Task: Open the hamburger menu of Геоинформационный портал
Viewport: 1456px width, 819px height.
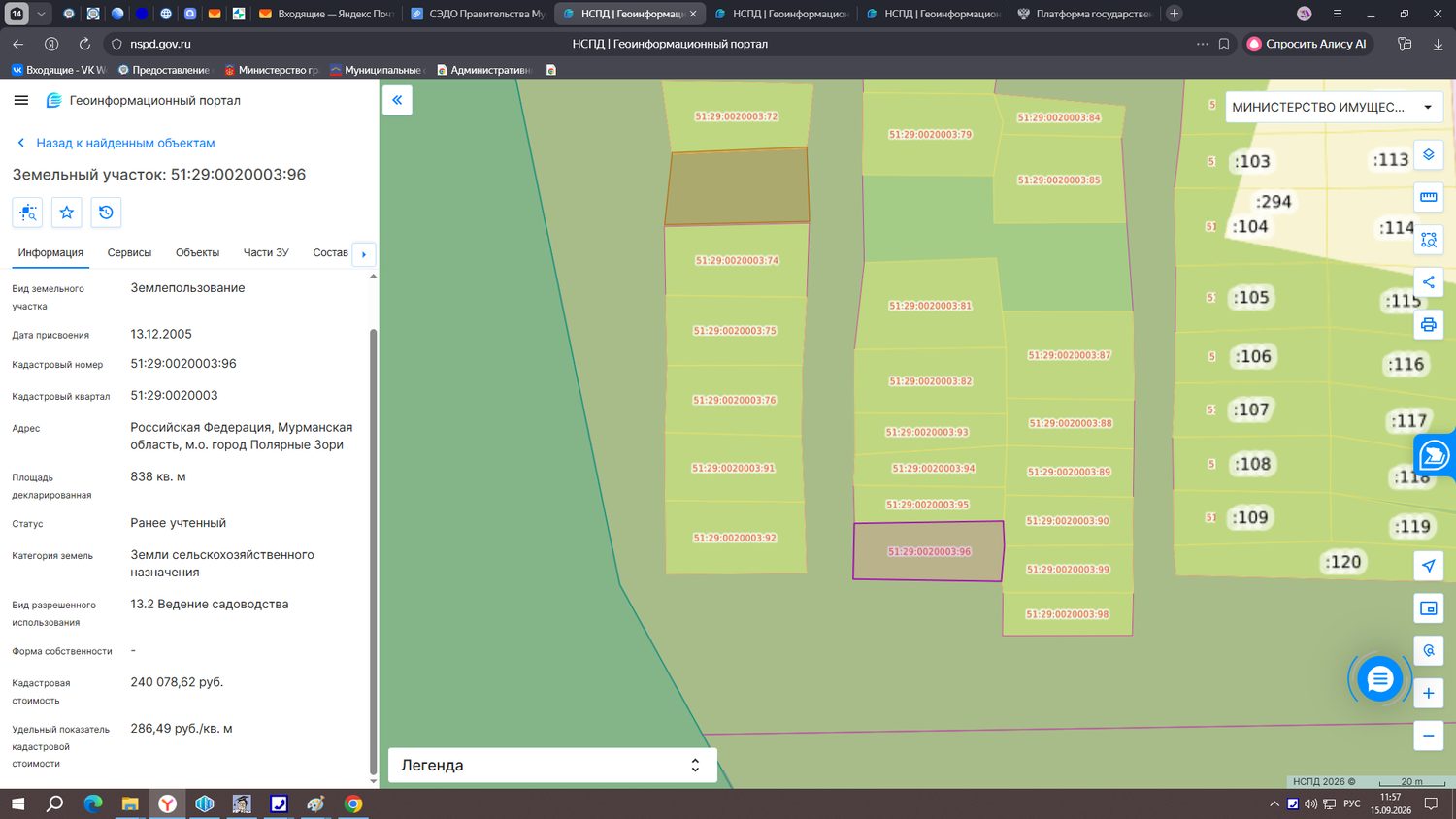Action: tap(21, 100)
